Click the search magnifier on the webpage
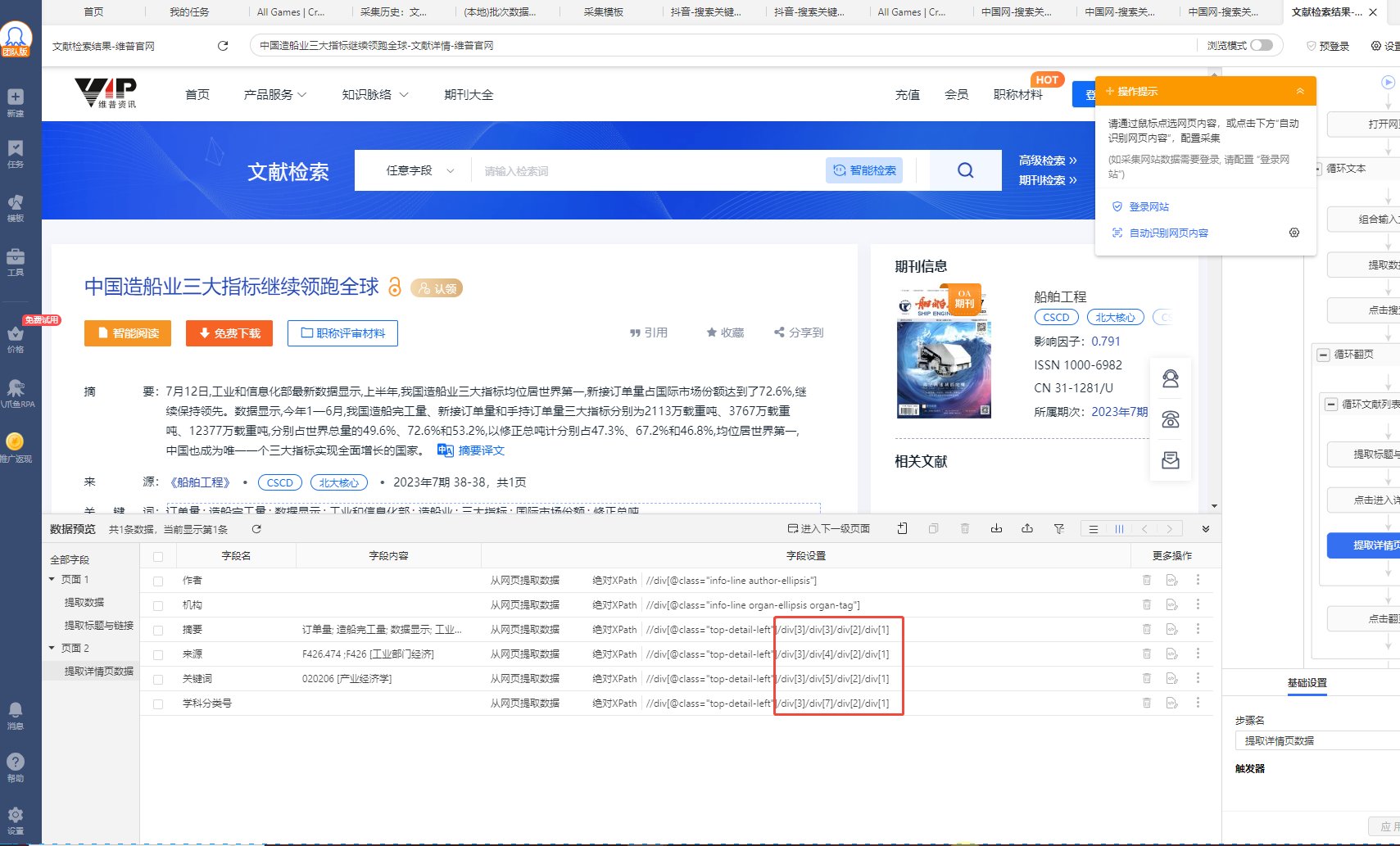1400x846 pixels. pos(966,170)
